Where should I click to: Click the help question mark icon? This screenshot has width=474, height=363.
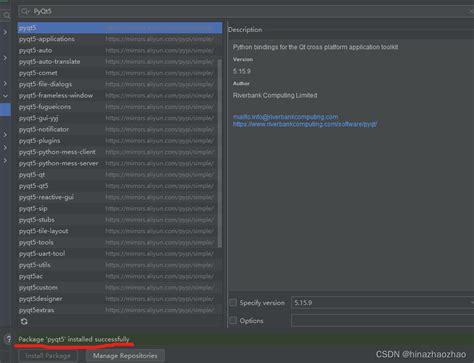pos(8,339)
